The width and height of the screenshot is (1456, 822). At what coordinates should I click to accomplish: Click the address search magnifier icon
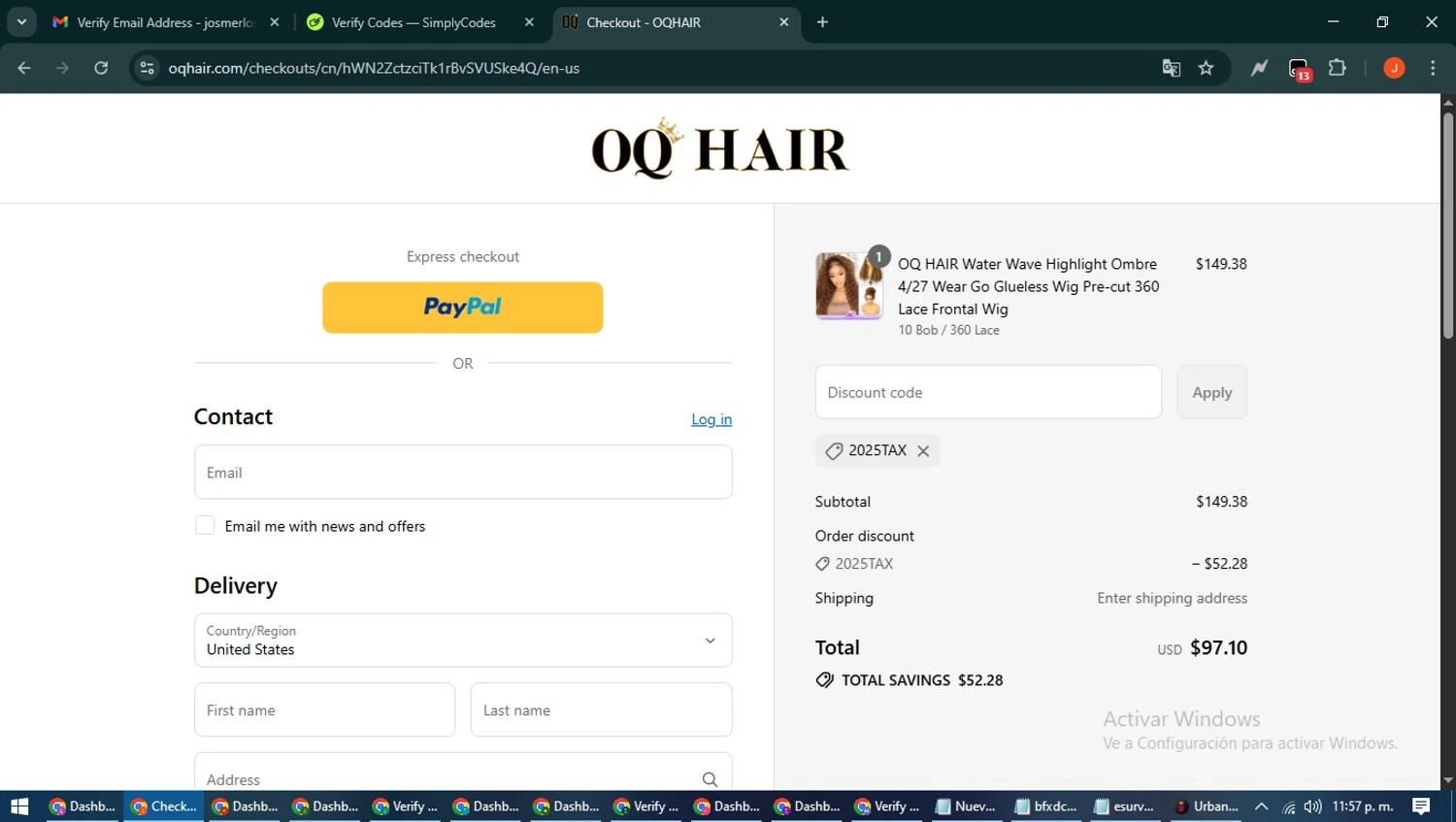[x=710, y=779]
